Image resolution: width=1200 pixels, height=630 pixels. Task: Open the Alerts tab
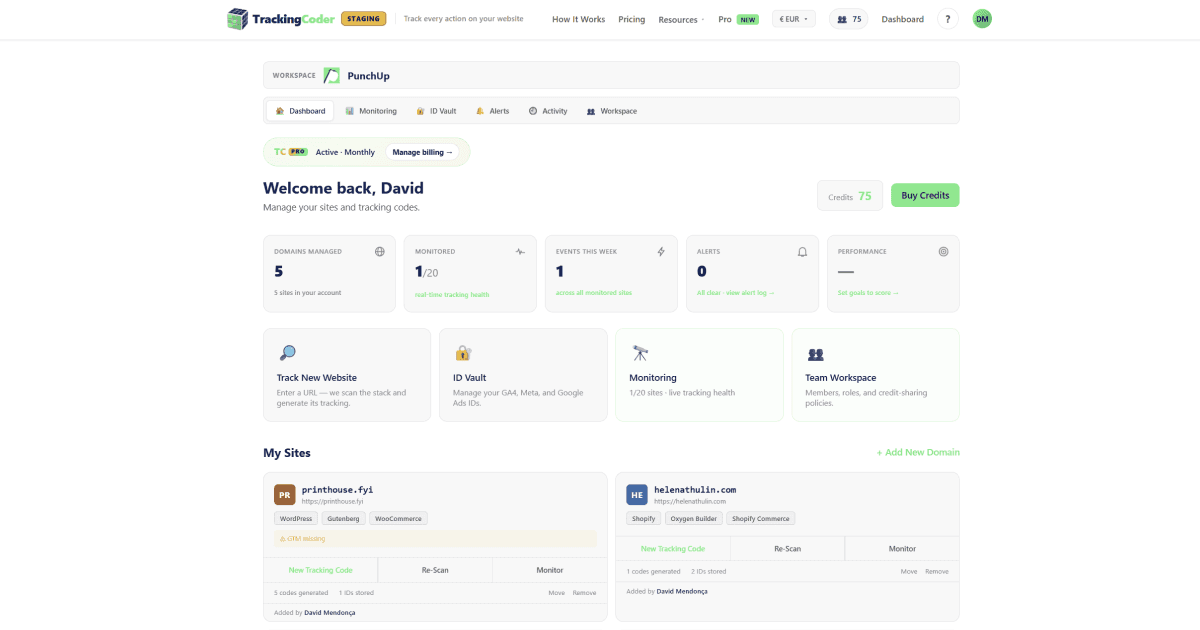point(492,111)
